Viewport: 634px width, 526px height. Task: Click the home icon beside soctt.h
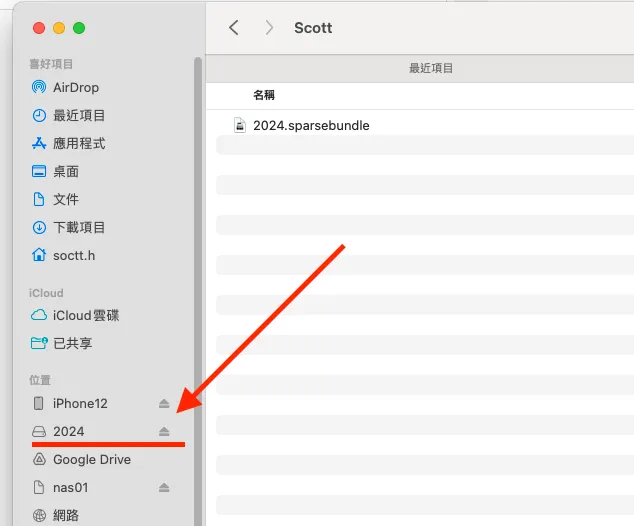(39, 255)
